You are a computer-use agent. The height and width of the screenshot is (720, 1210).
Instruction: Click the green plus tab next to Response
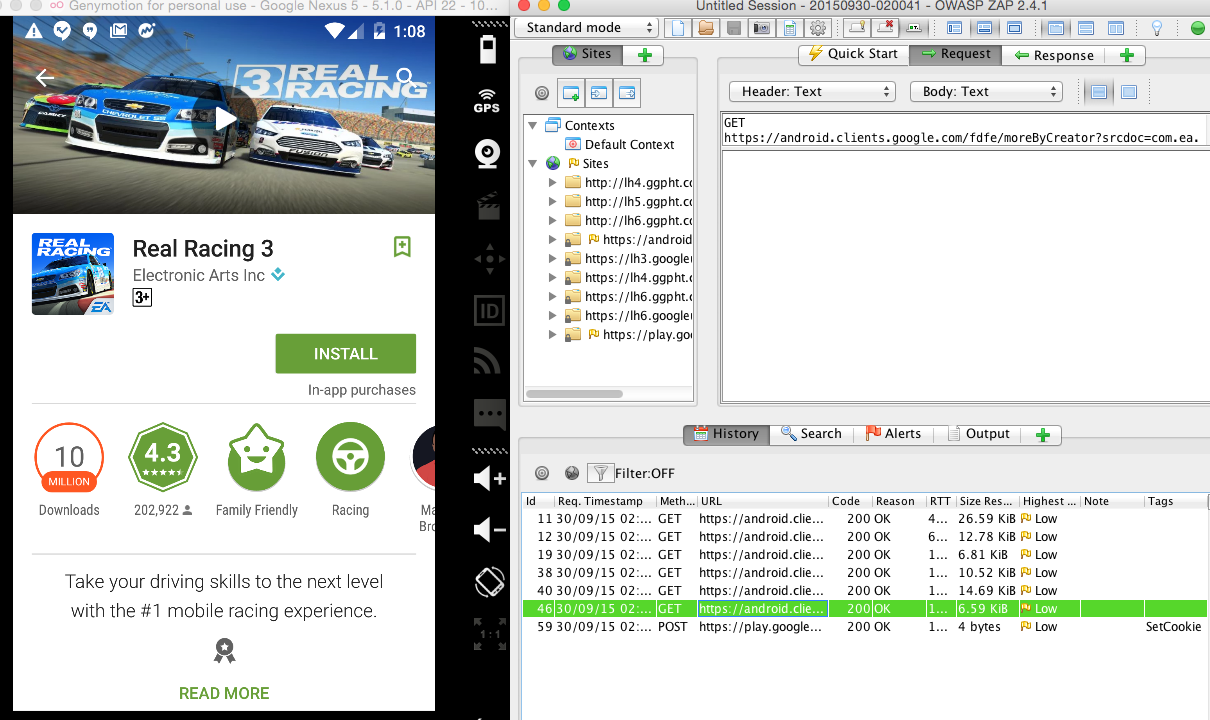(1127, 55)
